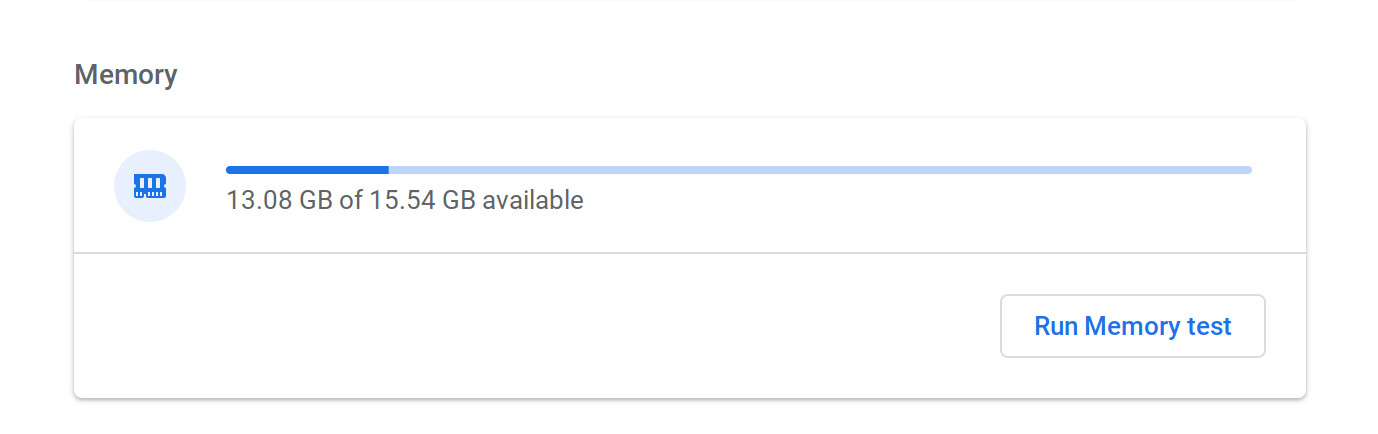Start the Run Memory test button
Screen dimensions: 1378x434
(x=1133, y=326)
